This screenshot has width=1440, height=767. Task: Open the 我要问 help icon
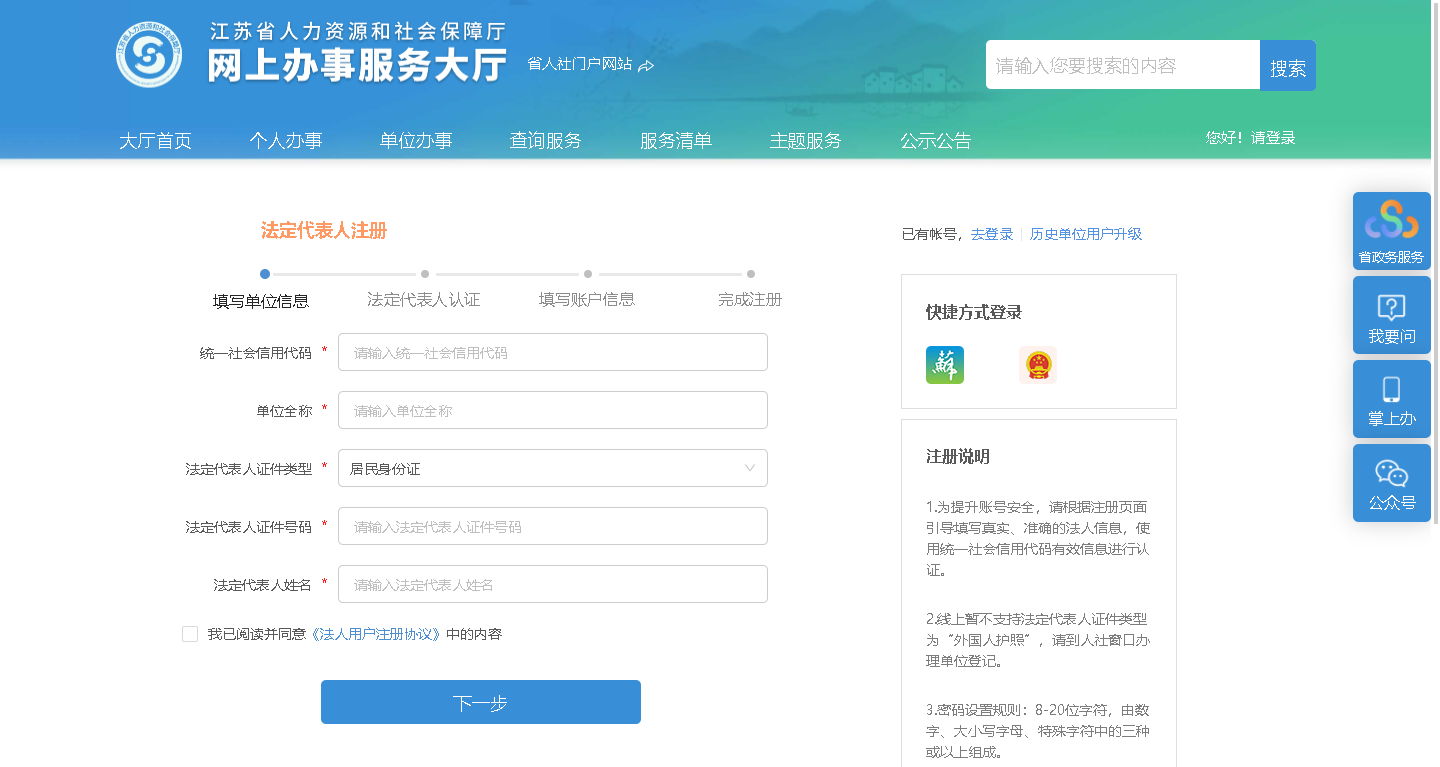[x=1391, y=315]
